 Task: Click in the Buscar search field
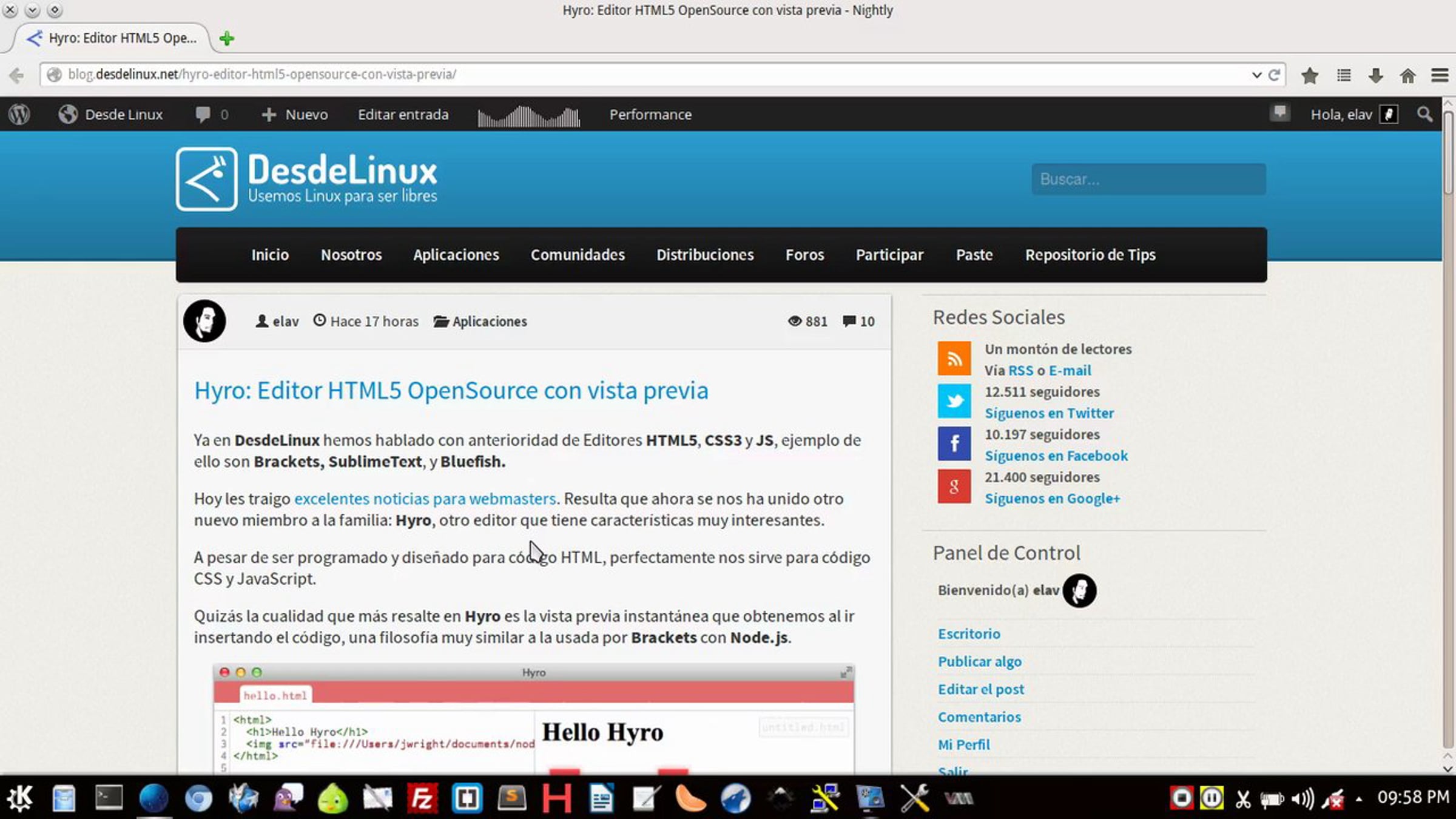1148,179
